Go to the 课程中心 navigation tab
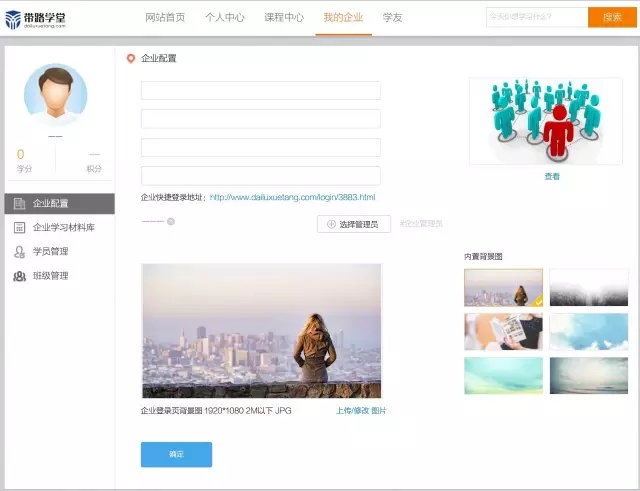The image size is (640, 491). (284, 18)
